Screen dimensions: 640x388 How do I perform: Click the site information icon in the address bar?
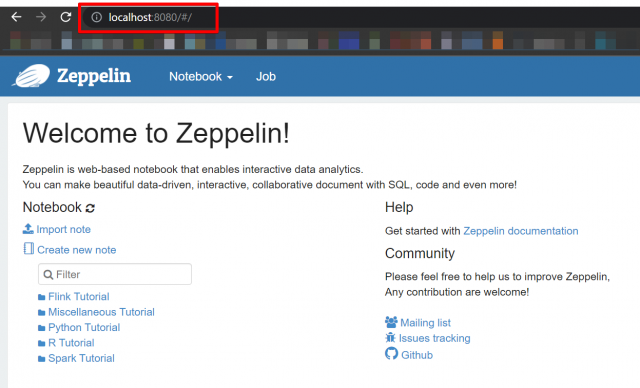click(x=96, y=17)
